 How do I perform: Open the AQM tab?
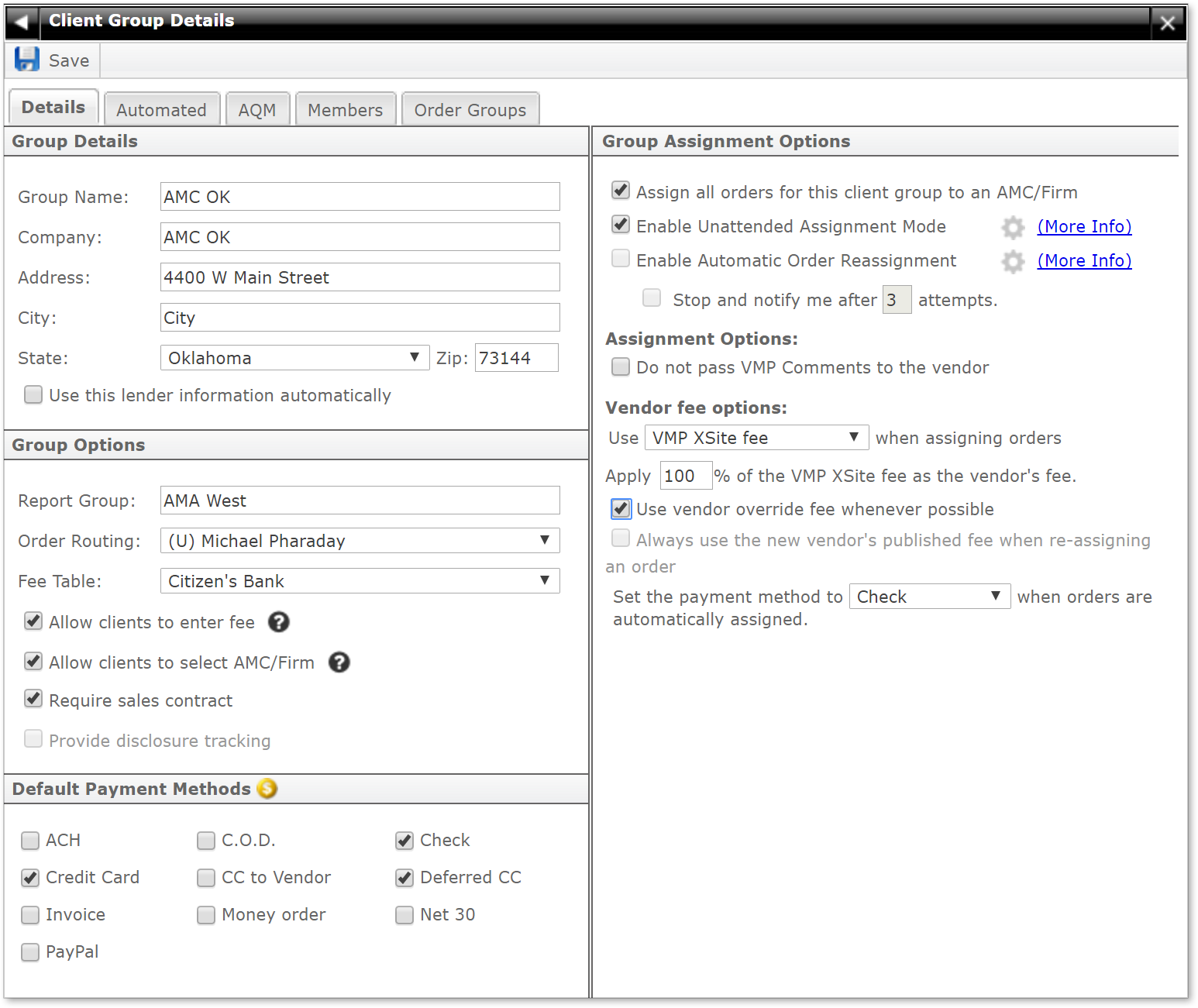click(x=257, y=110)
